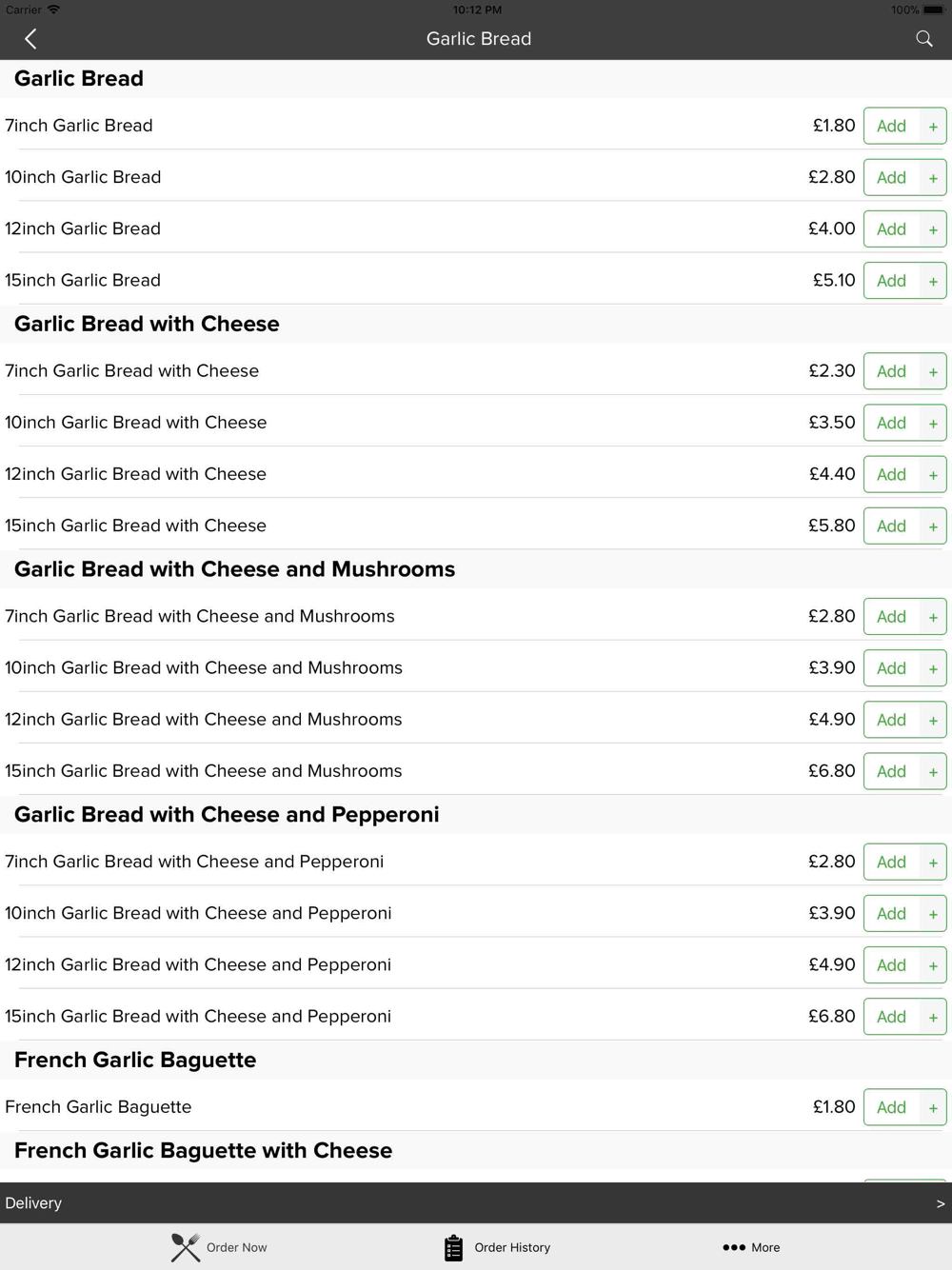Add 7inch Garlic Bread with Cheese
The width and height of the screenshot is (952, 1270).
(x=891, y=371)
